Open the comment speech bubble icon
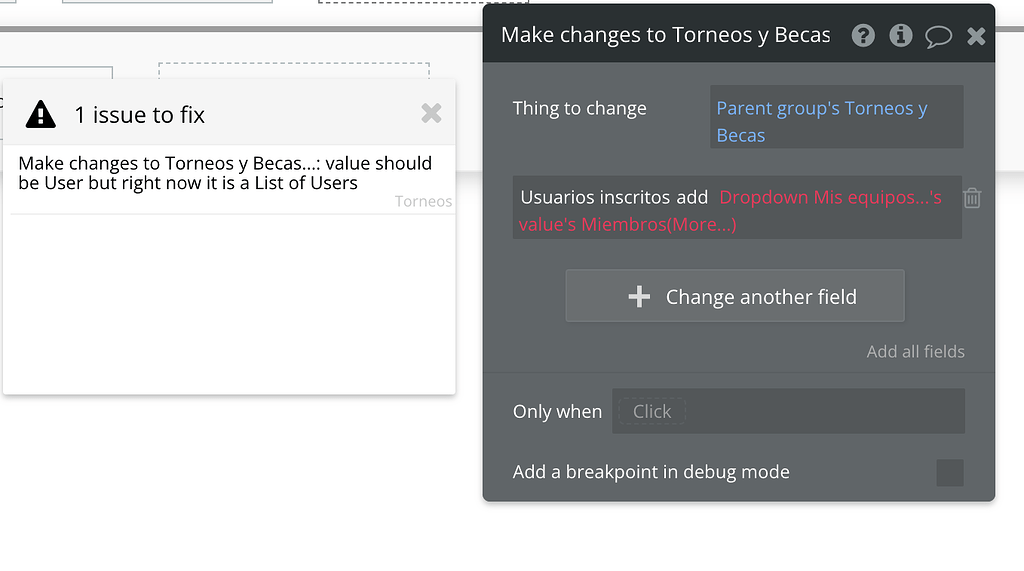The image size is (1024, 571). 938,37
